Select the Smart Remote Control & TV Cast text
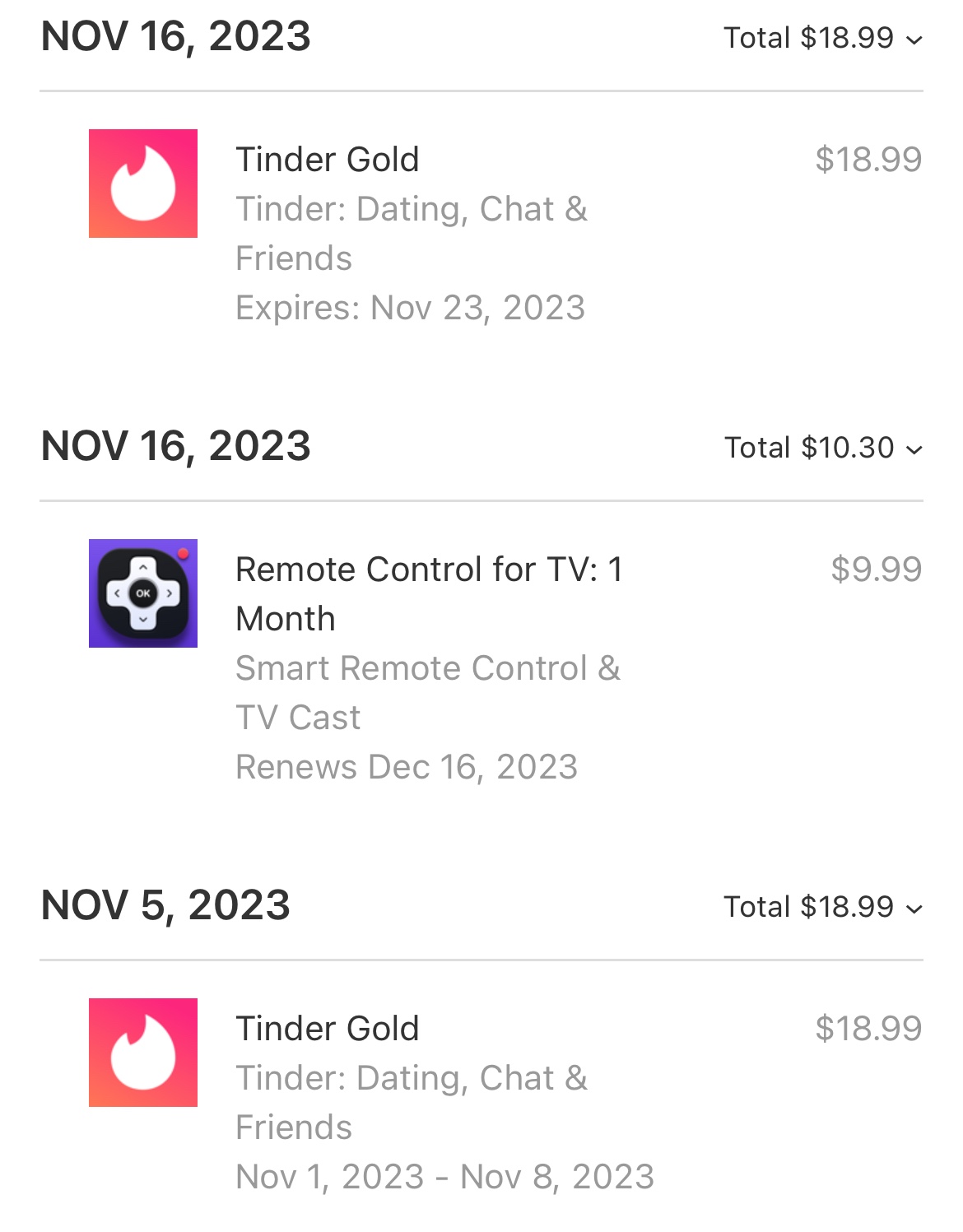Image resolution: width=963 pixels, height=1232 pixels. coord(427,692)
